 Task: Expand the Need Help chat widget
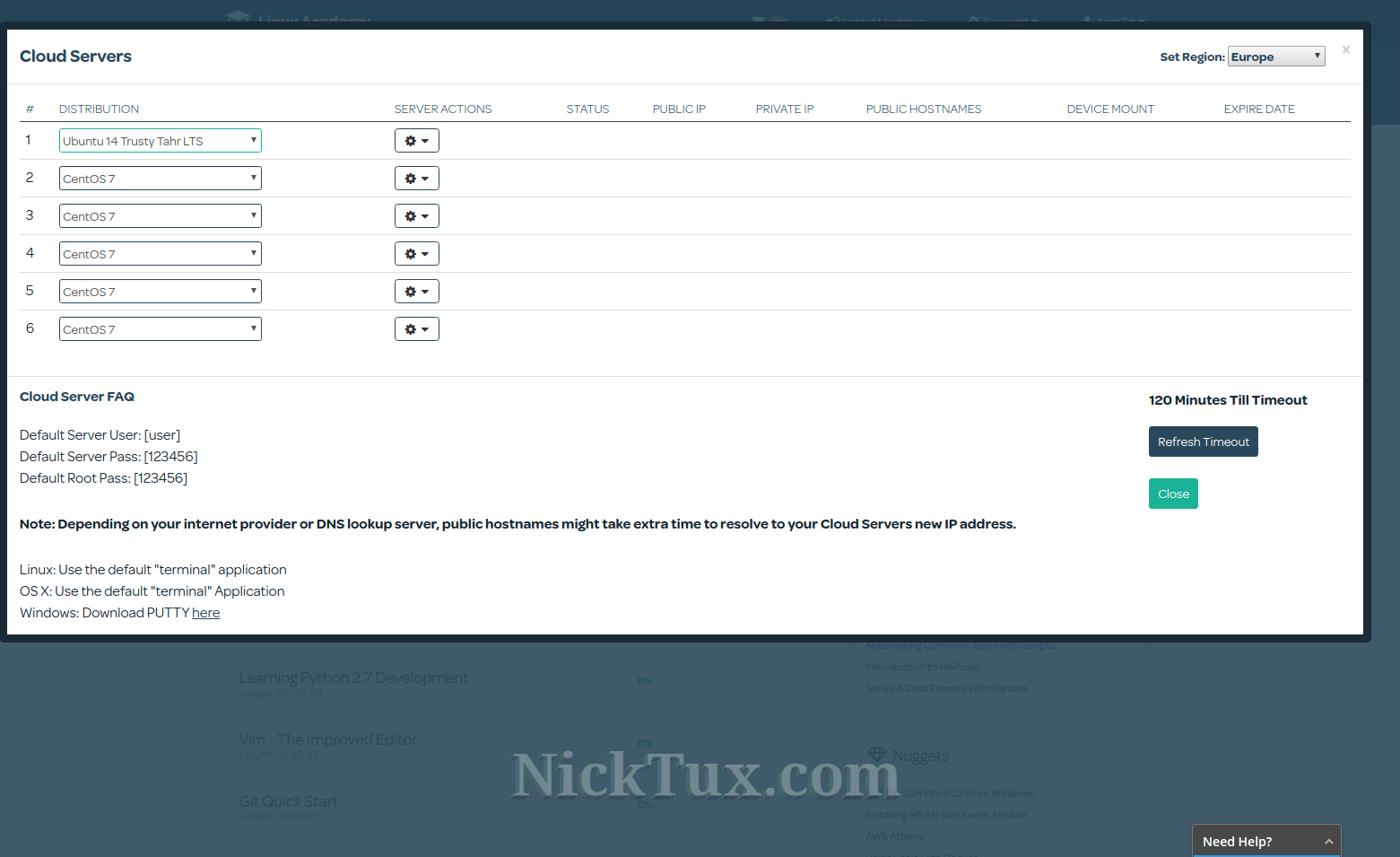point(1265,841)
